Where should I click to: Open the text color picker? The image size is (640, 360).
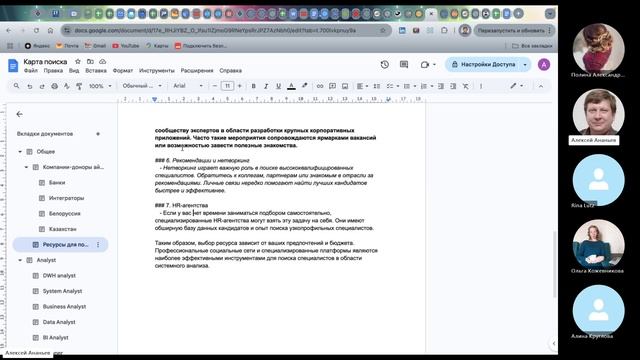pyautogui.click(x=291, y=86)
